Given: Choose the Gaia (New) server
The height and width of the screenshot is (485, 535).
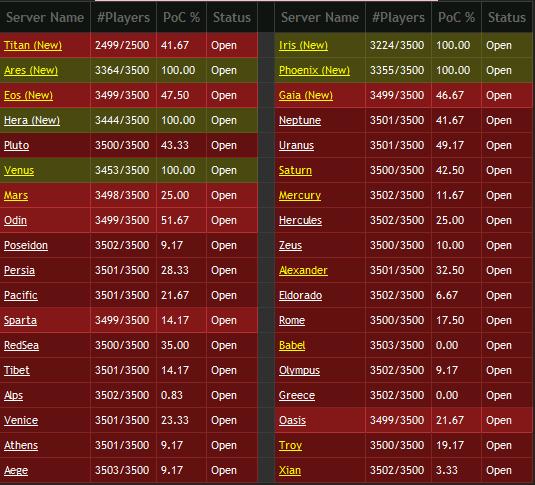Looking at the screenshot, I should click(305, 95).
